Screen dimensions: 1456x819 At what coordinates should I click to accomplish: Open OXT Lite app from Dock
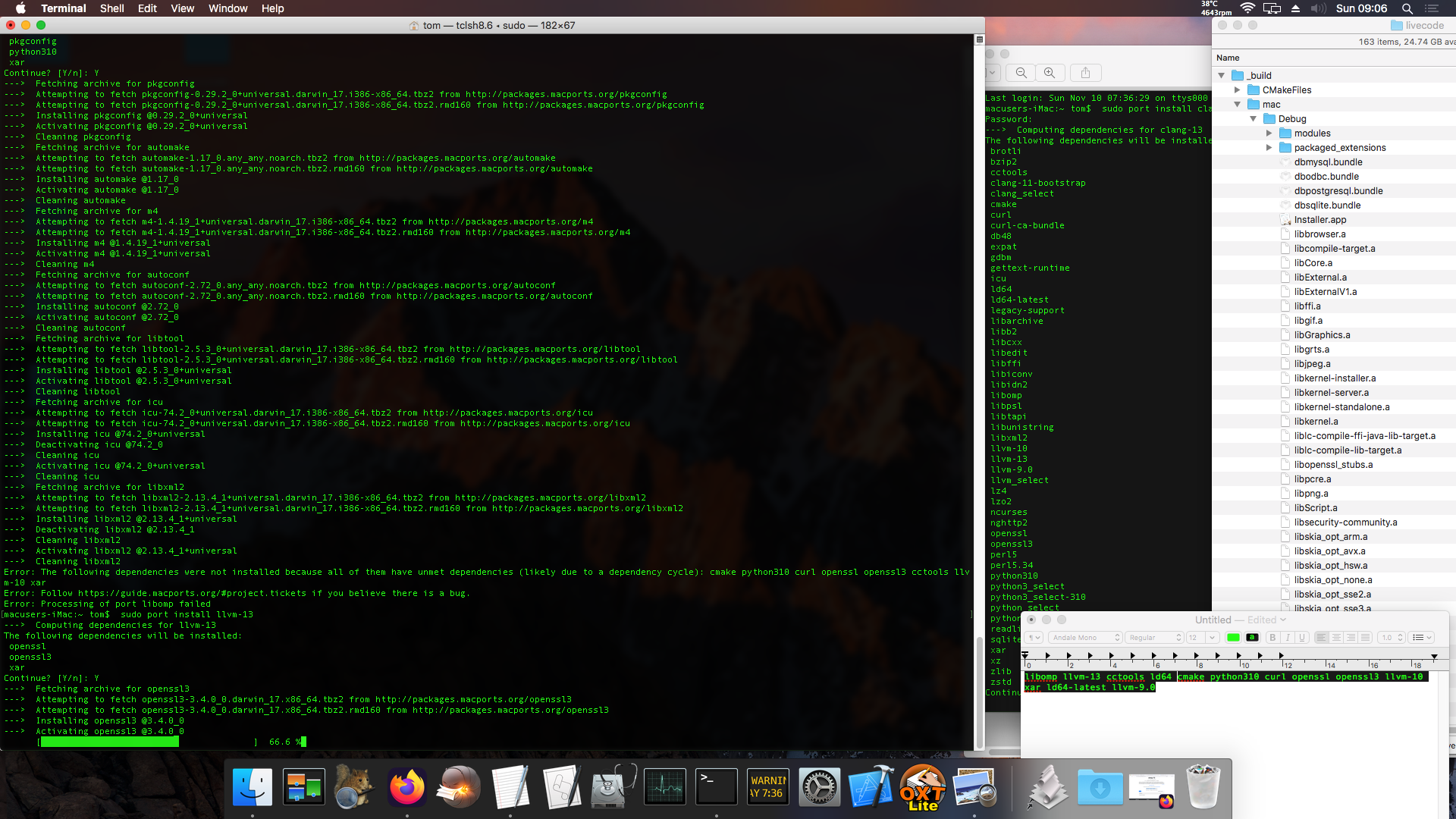point(923,786)
